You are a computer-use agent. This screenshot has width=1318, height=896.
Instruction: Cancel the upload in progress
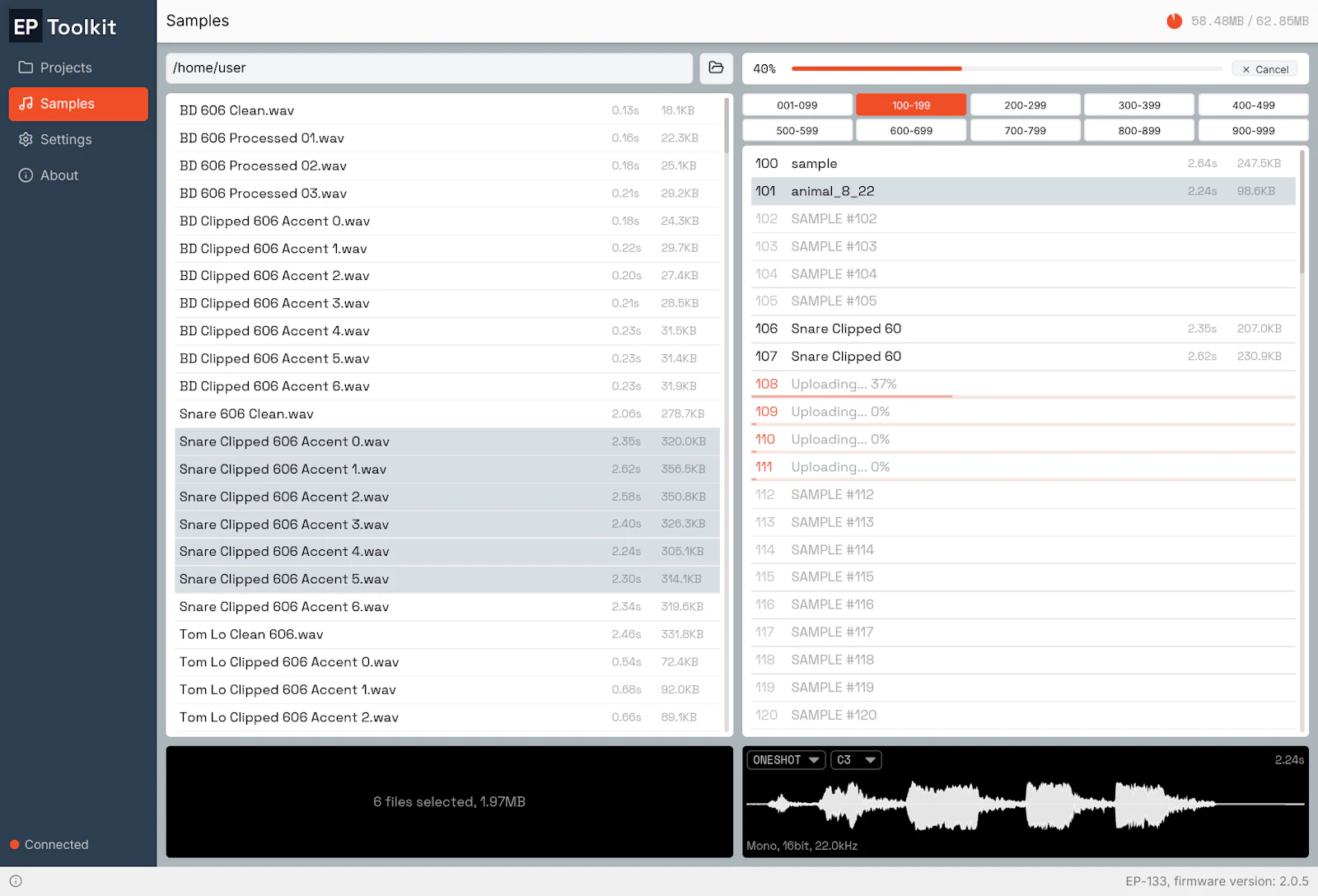pyautogui.click(x=1265, y=69)
